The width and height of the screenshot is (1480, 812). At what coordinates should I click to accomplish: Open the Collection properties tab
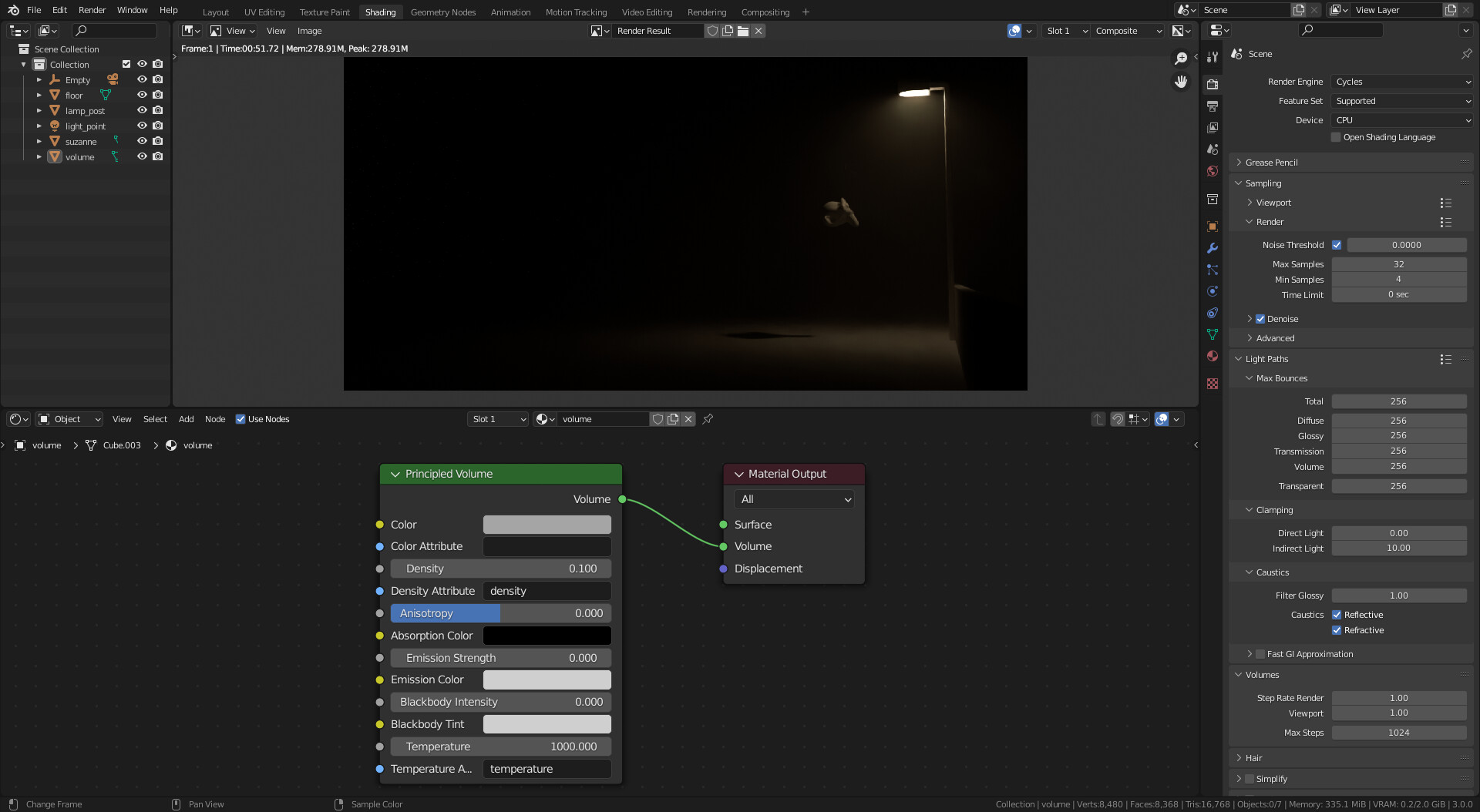click(1213, 199)
